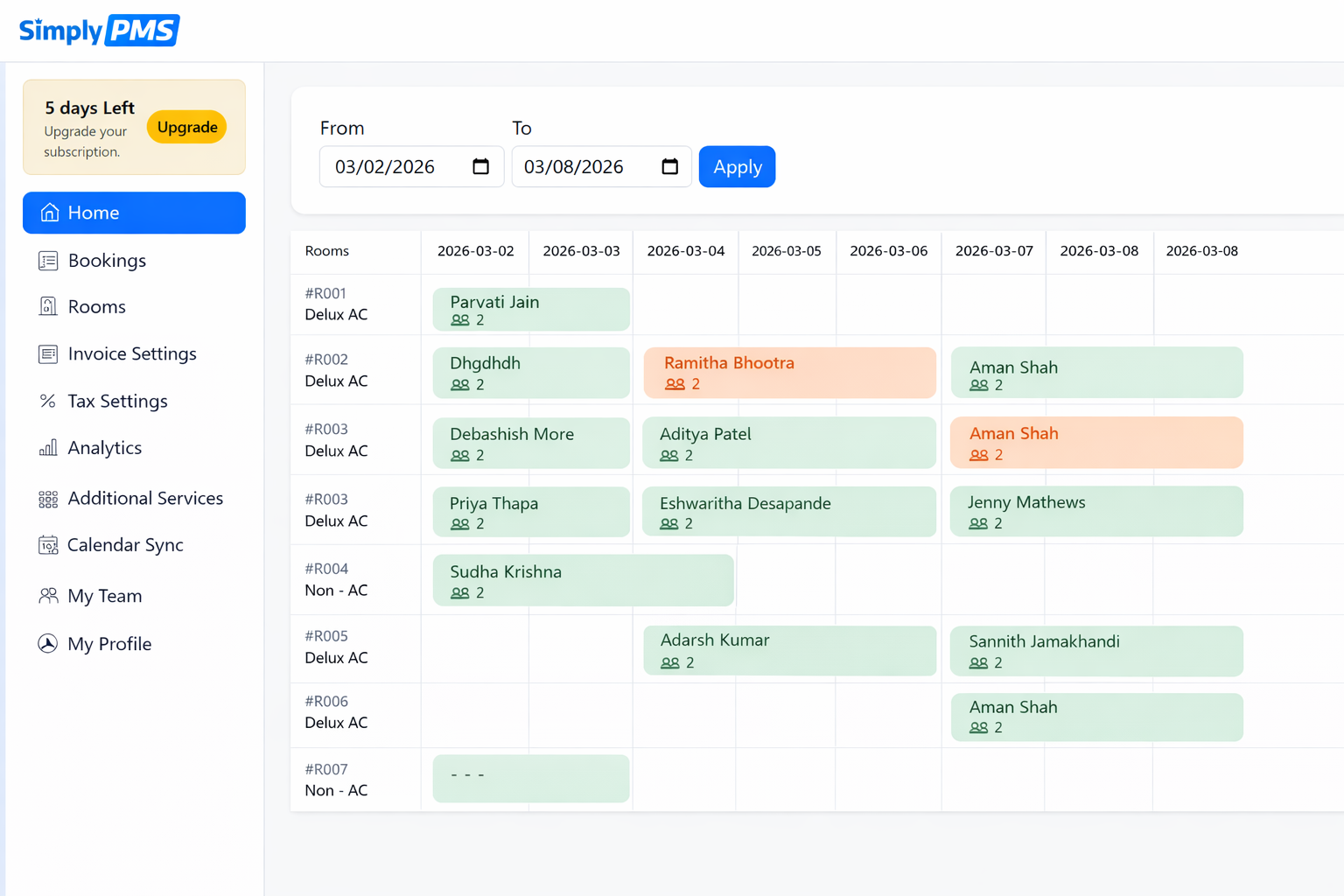Open the To date calendar picker
1344x896 pixels.
[x=669, y=166]
